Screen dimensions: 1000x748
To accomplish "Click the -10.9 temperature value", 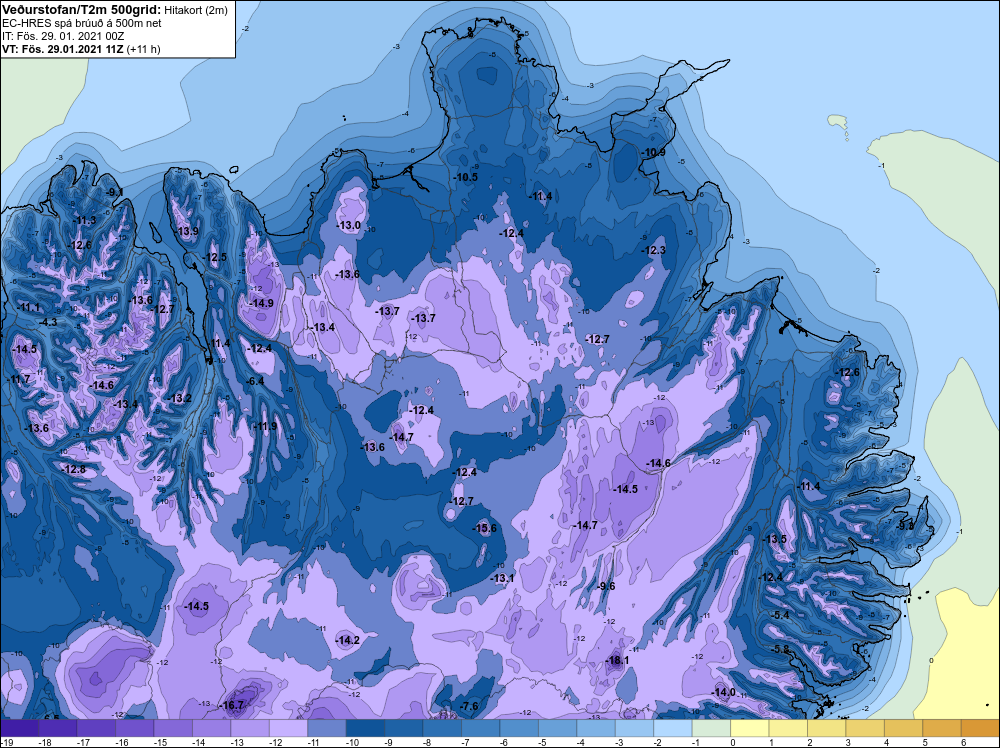I will [x=652, y=152].
